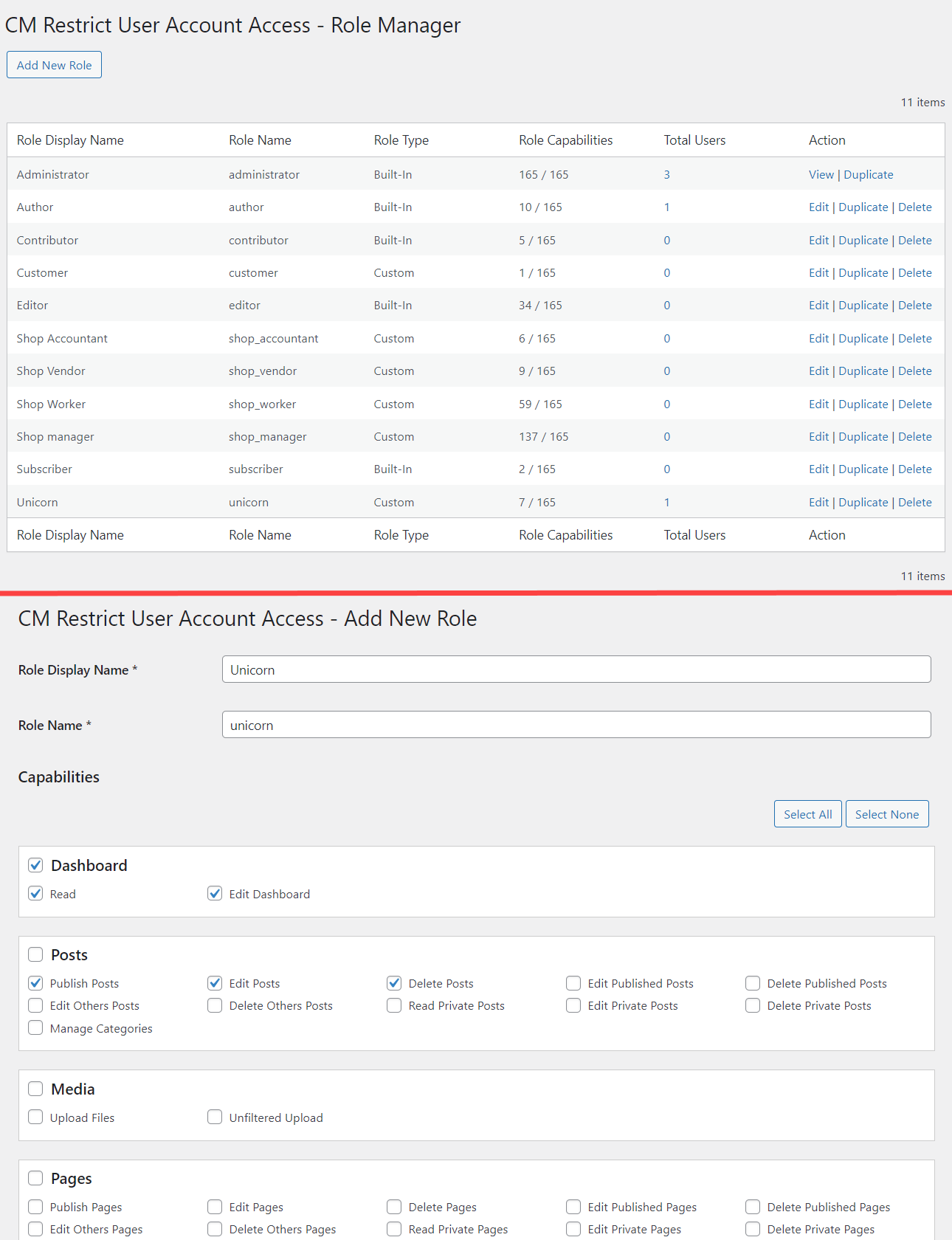Screen dimensions: 952x1240
Task: Tick the Upload Files checkbox
Action: point(35,1117)
